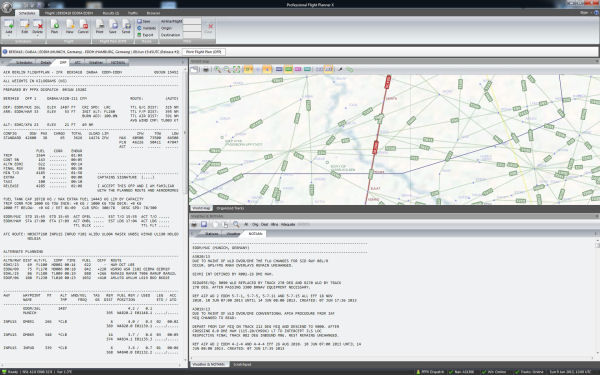This screenshot has height=375, width=600.
Task: Click the Send flight plan icon
Action: point(126,27)
